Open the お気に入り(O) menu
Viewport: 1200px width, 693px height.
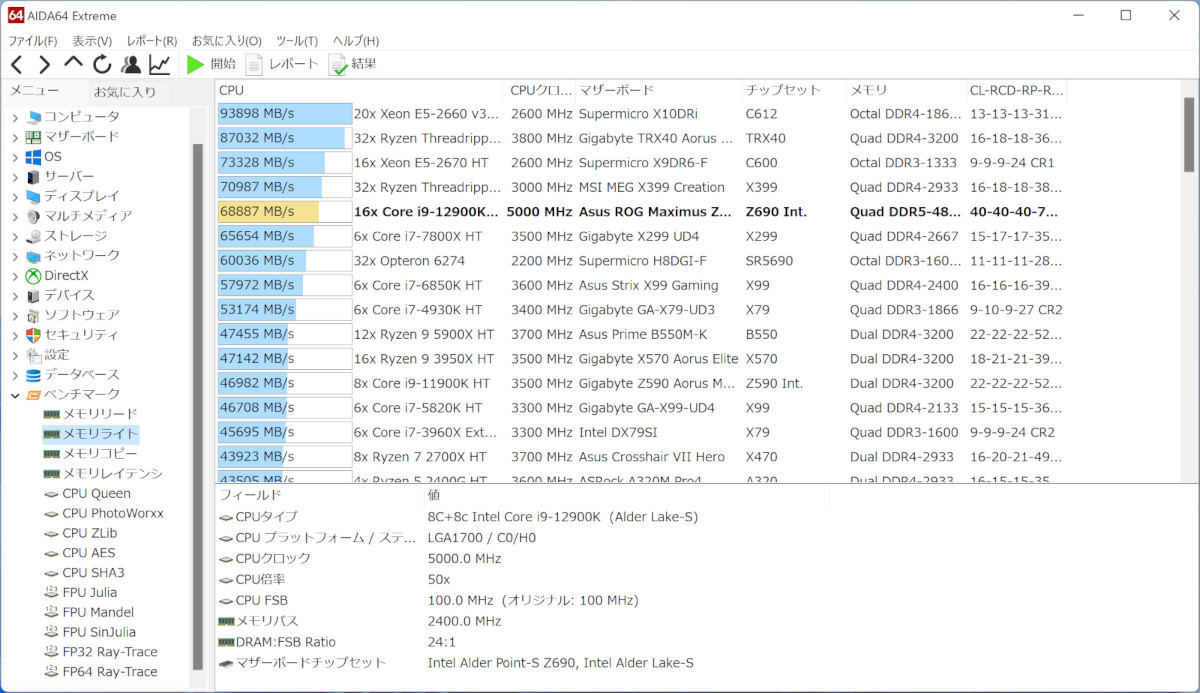pyautogui.click(x=227, y=41)
